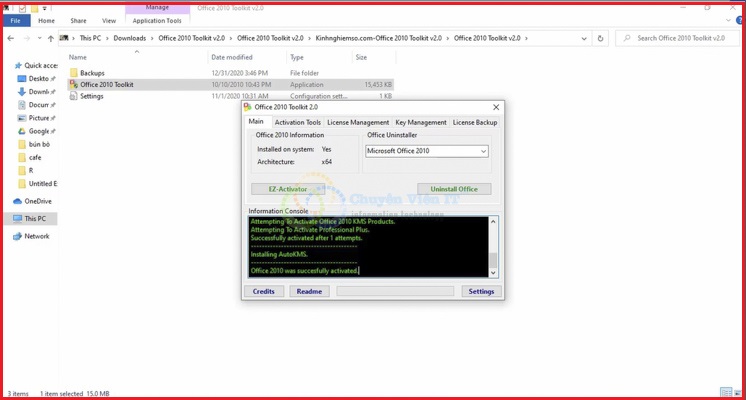Click the Up arrow navigation button
The width and height of the screenshot is (746, 400).
pos(50,39)
